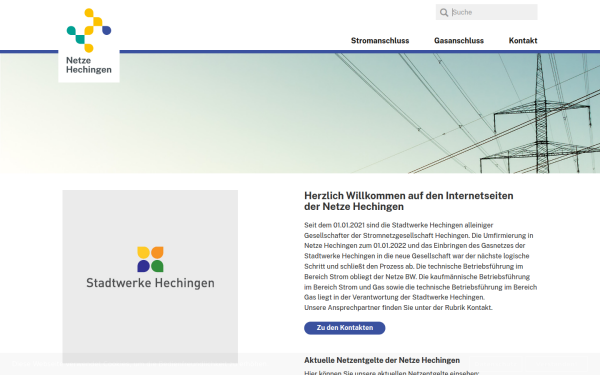Click the power pylon banner image
The height and width of the screenshot is (375, 600).
point(300,113)
